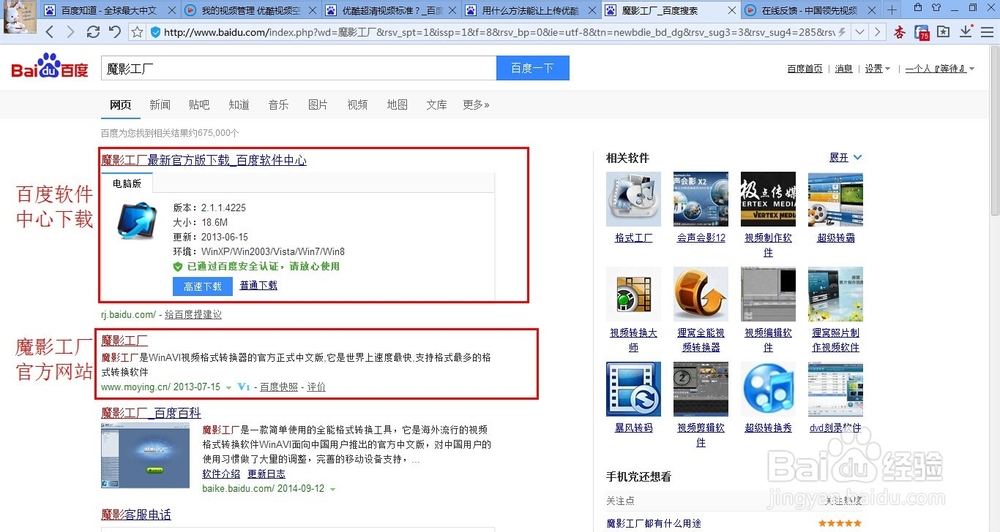Go back with the browser back arrow
The height and width of the screenshot is (532, 1000).
tap(50, 32)
